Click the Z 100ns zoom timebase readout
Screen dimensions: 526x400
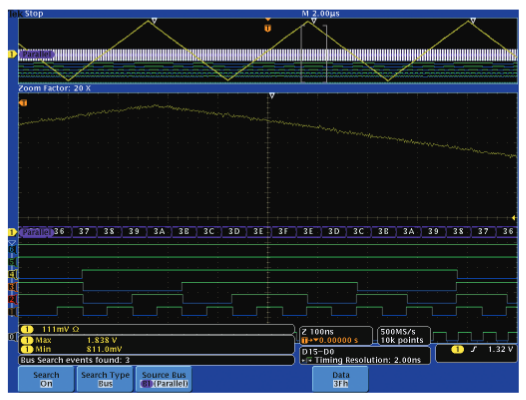click(318, 332)
